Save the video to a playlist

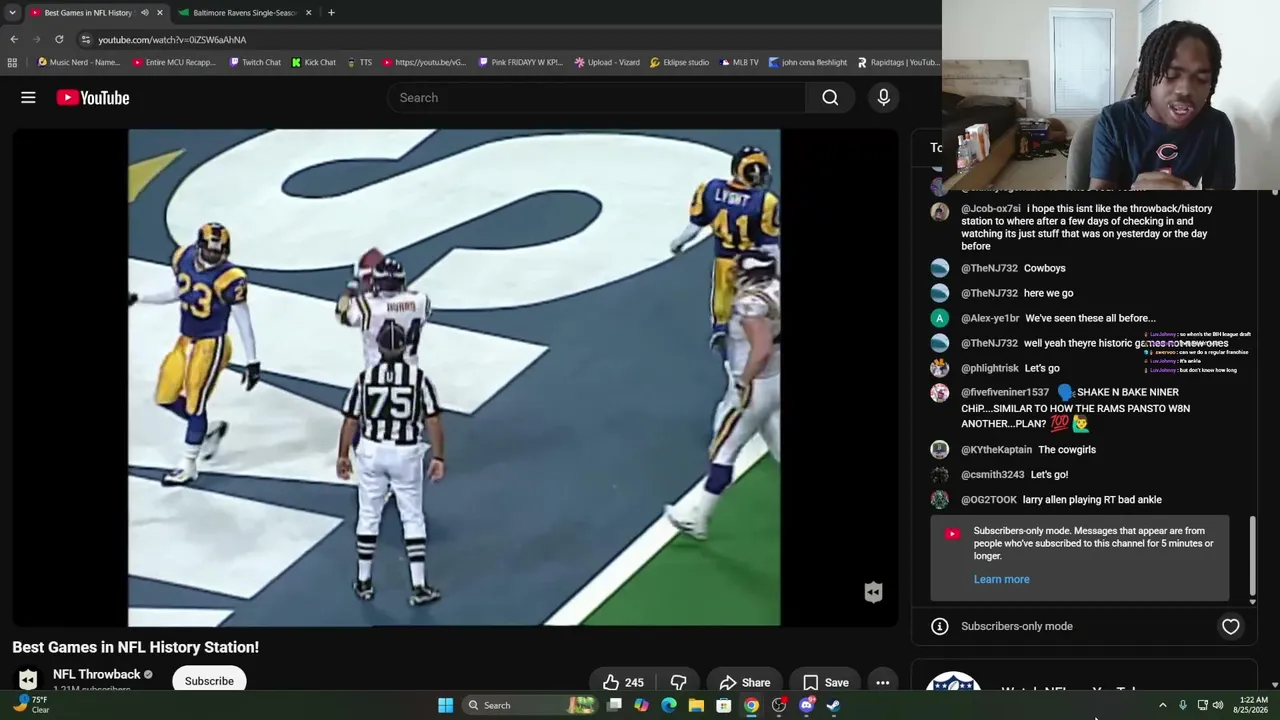825,683
